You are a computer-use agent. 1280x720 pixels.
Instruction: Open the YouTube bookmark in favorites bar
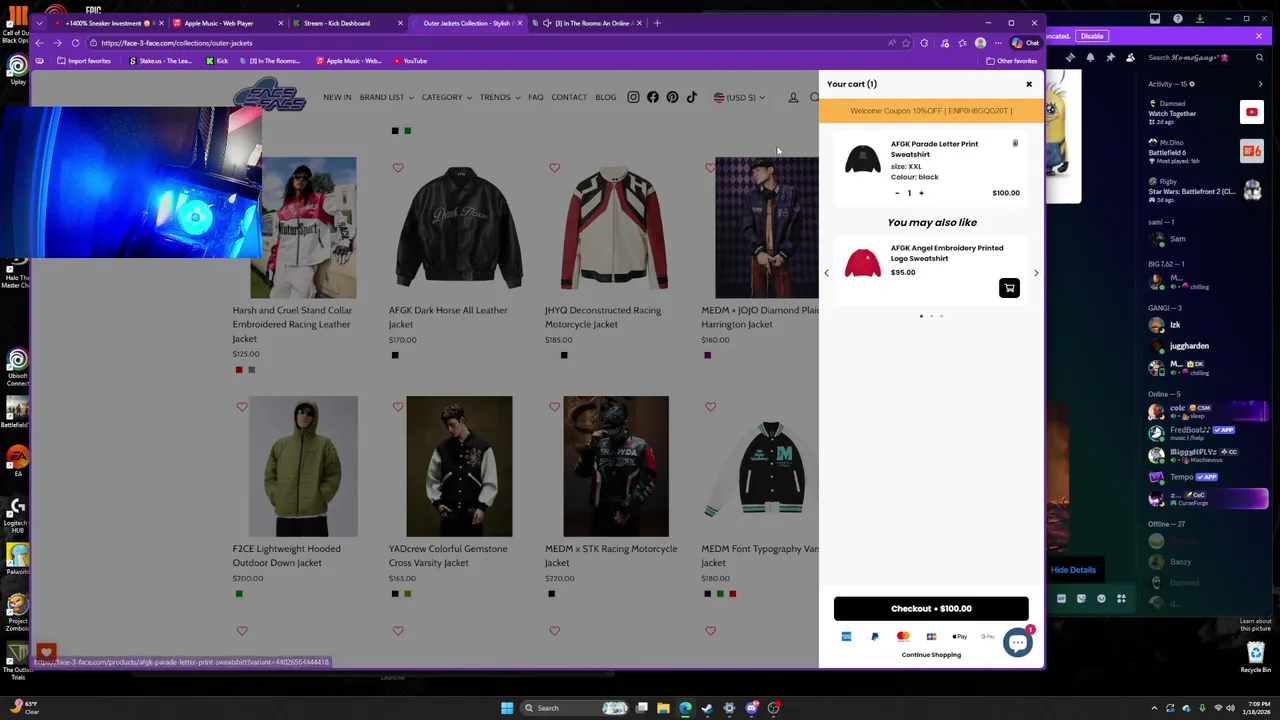click(410, 61)
